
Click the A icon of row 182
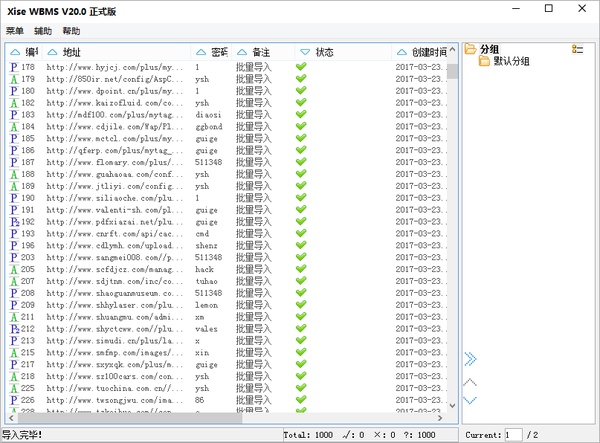click(x=14, y=103)
